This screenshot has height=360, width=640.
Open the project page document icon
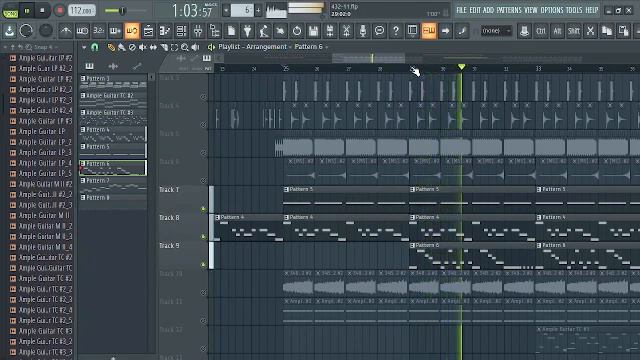tap(231, 31)
